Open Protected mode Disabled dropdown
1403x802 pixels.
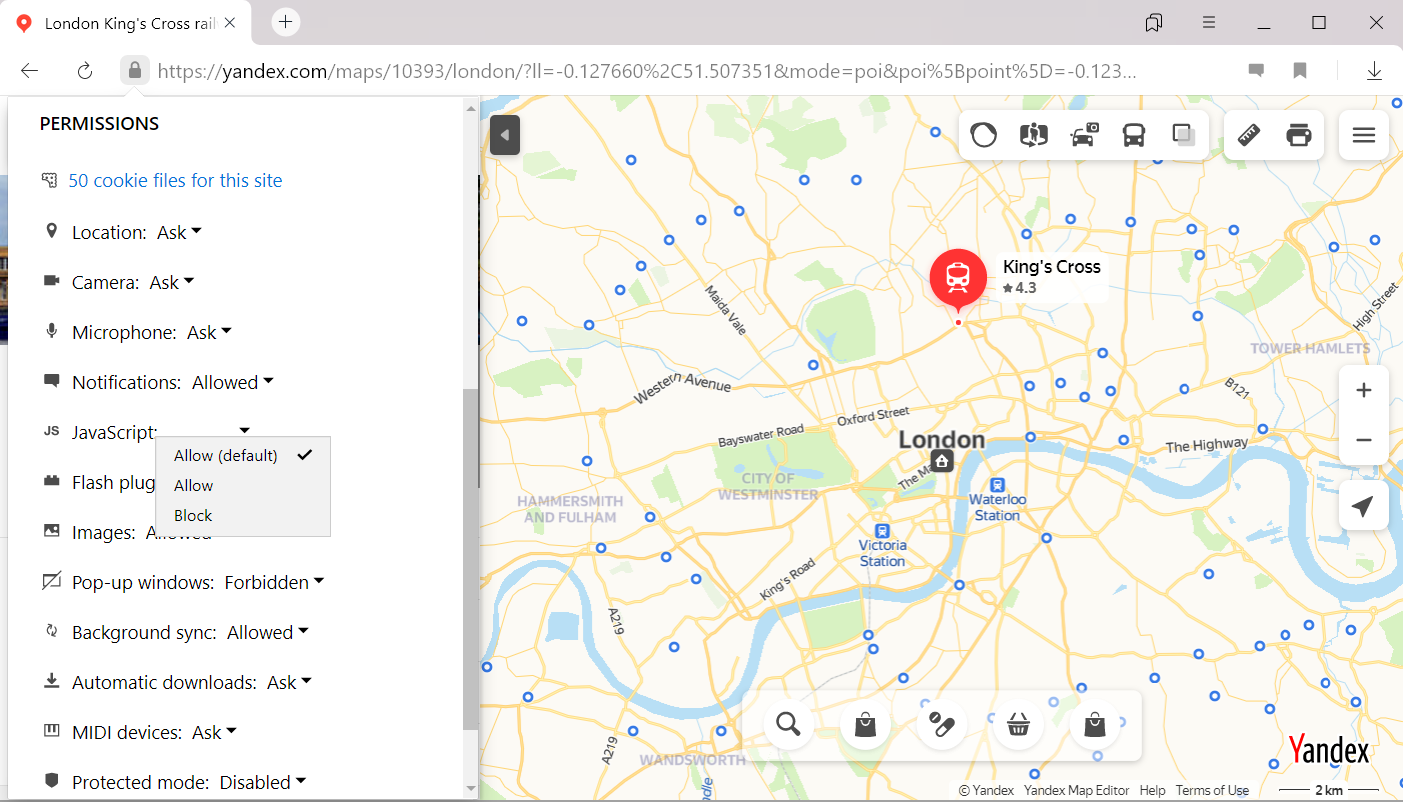tap(263, 782)
